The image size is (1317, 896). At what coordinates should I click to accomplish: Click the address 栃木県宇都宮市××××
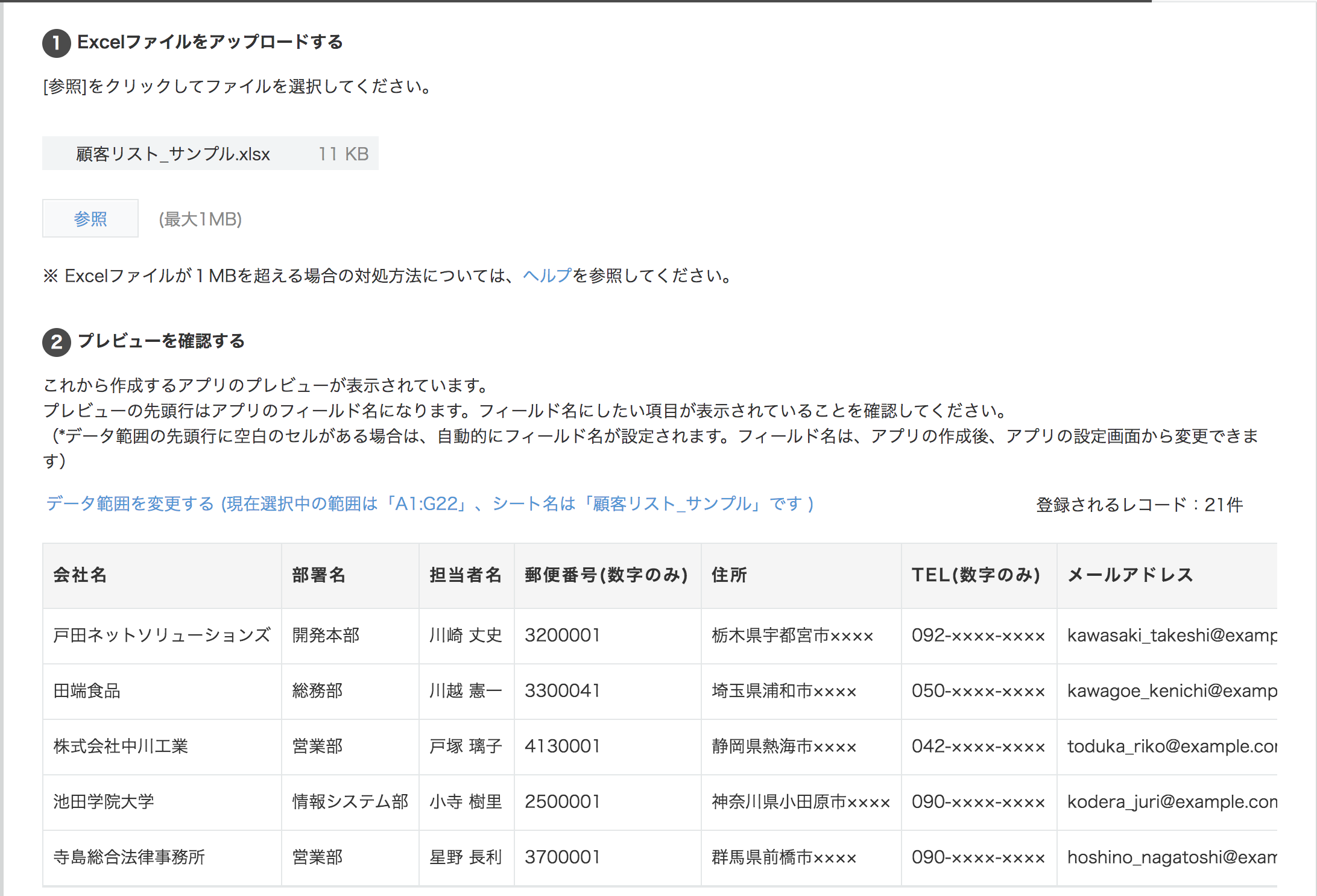[801, 636]
